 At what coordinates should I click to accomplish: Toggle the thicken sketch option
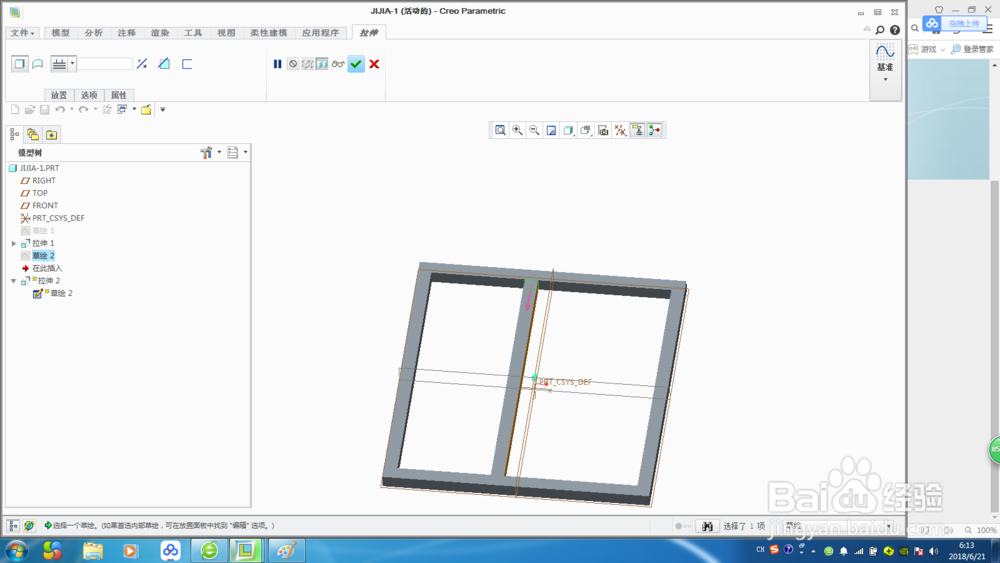(x=187, y=64)
